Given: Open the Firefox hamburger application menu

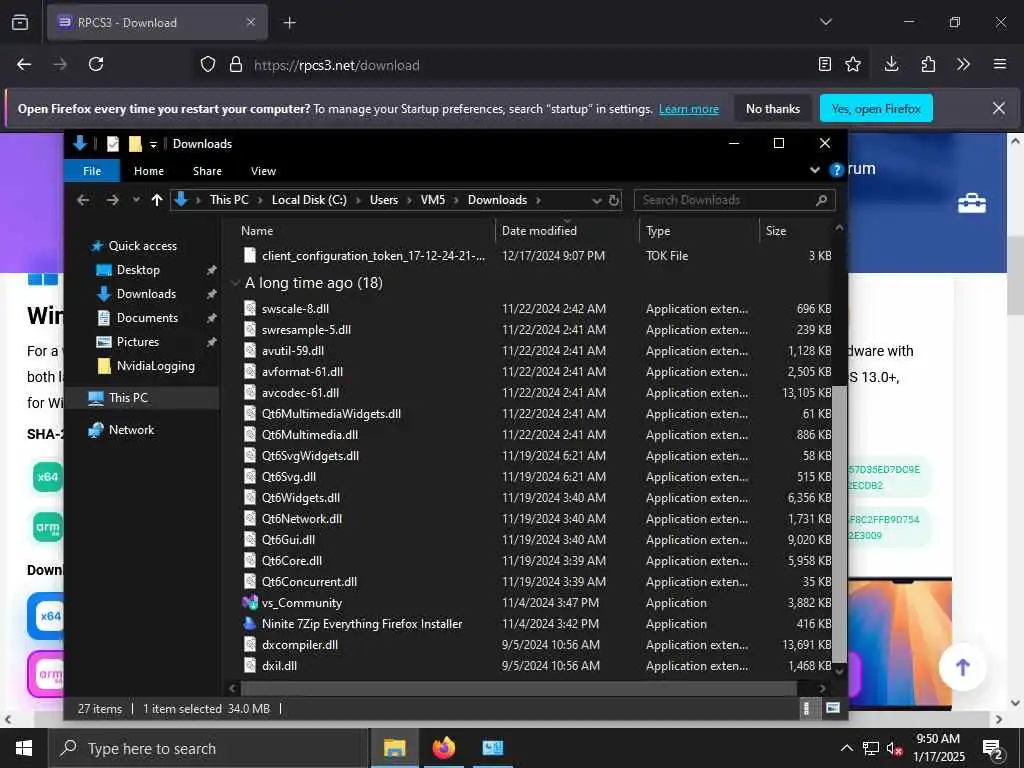Looking at the screenshot, I should [x=1000, y=64].
